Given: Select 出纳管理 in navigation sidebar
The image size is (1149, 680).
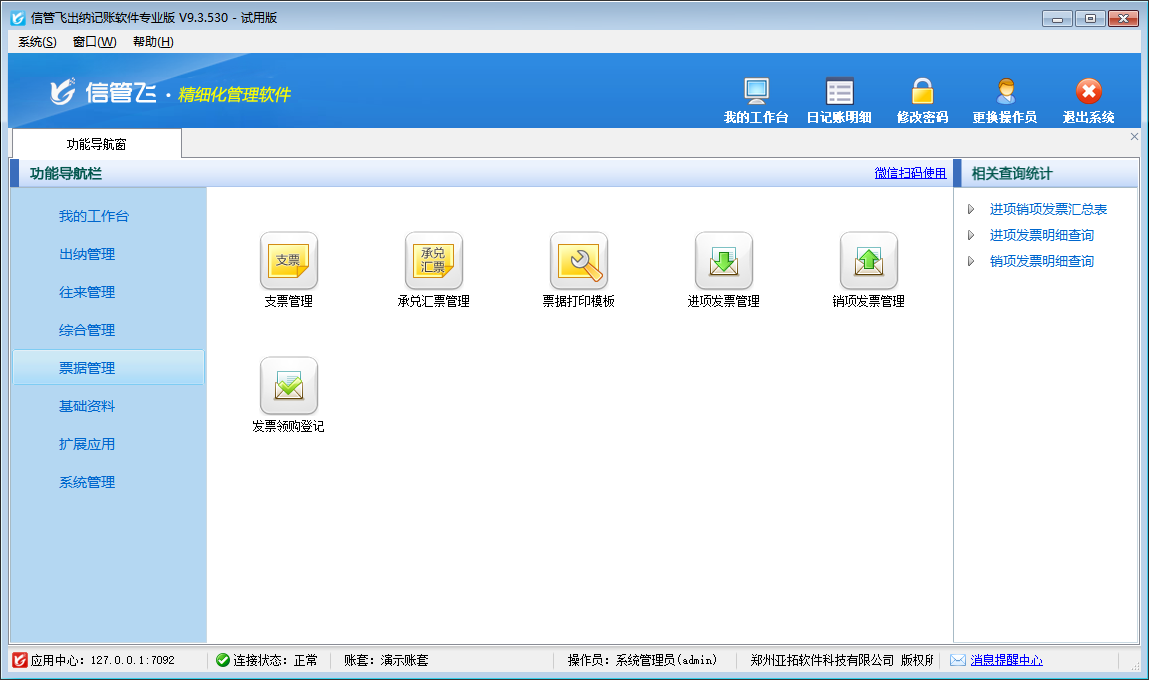Looking at the screenshot, I should (87, 254).
